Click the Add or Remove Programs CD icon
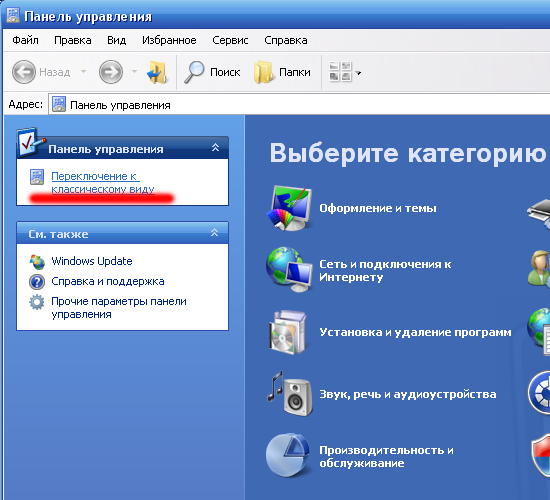Screen dimensions: 550x500 (x=288, y=332)
